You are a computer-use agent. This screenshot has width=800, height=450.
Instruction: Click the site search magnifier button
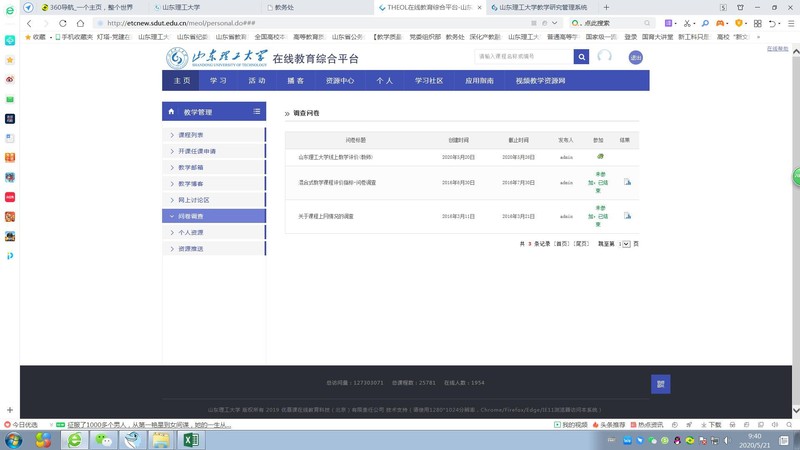pos(581,57)
